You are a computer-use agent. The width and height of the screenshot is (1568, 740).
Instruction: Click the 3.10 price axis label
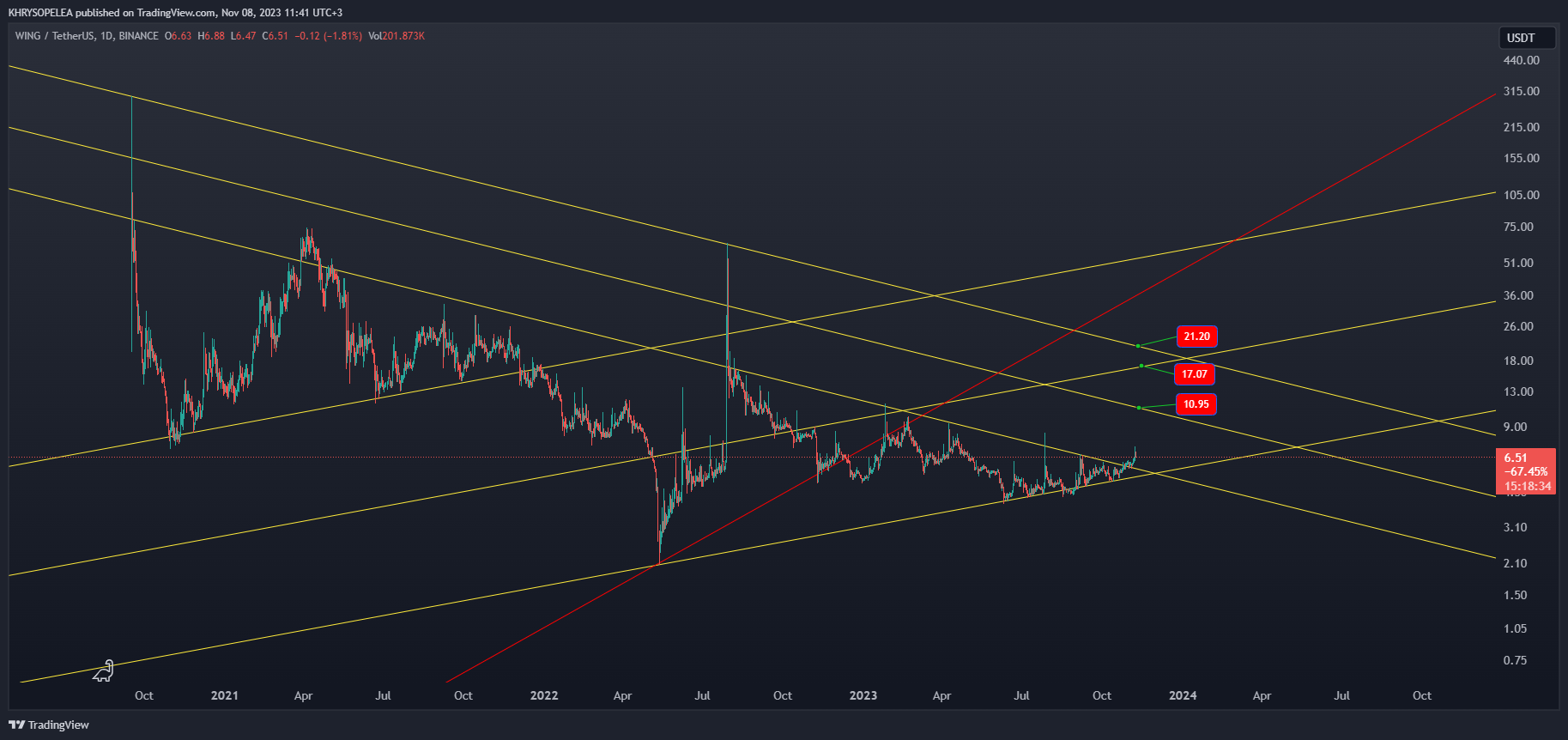pos(1515,527)
